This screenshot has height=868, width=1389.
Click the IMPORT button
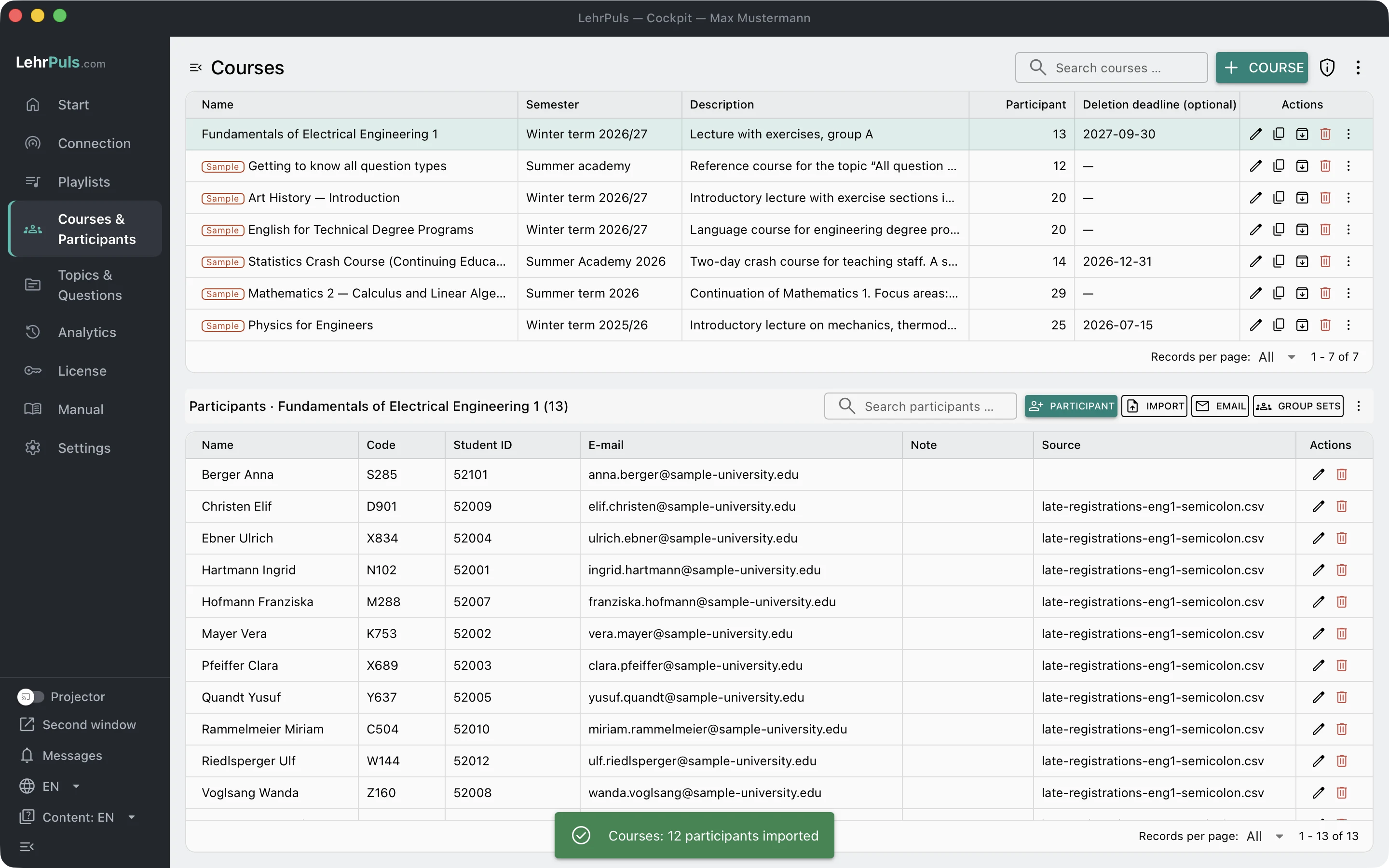point(1154,406)
